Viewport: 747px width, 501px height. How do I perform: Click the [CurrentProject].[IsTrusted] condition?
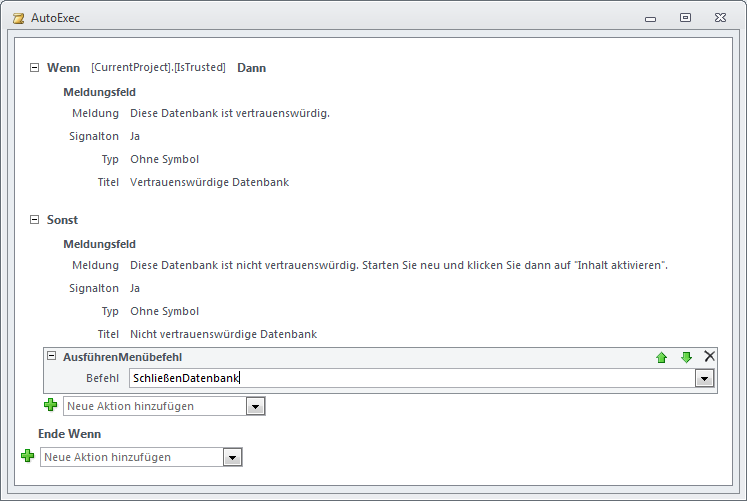pyautogui.click(x=158, y=68)
